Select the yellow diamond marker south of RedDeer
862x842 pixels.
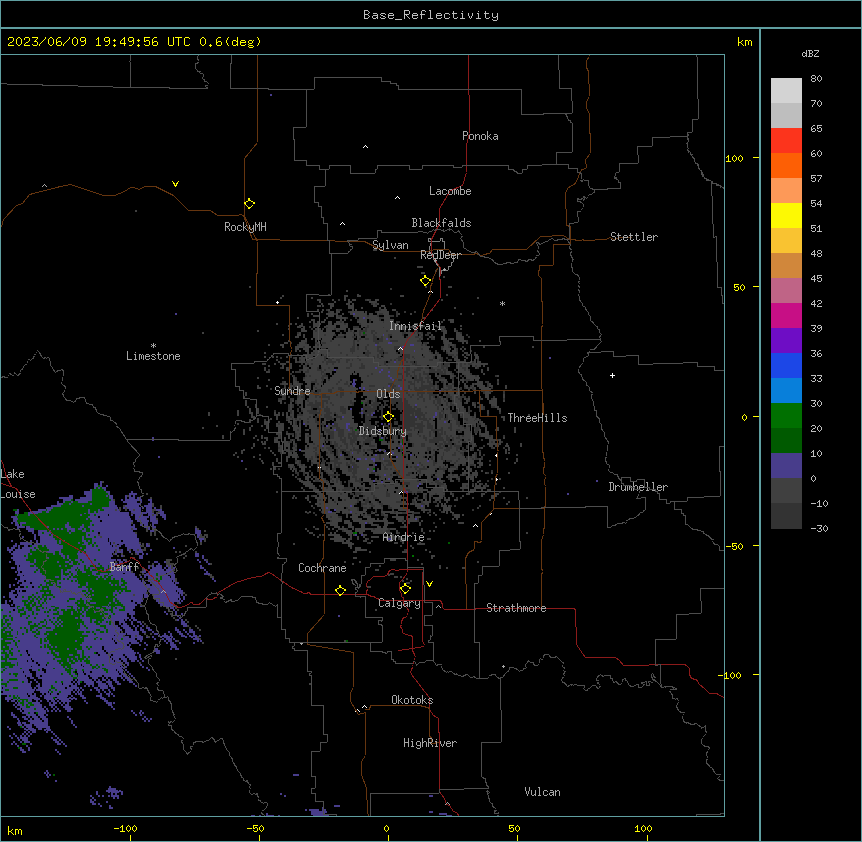coord(426,281)
